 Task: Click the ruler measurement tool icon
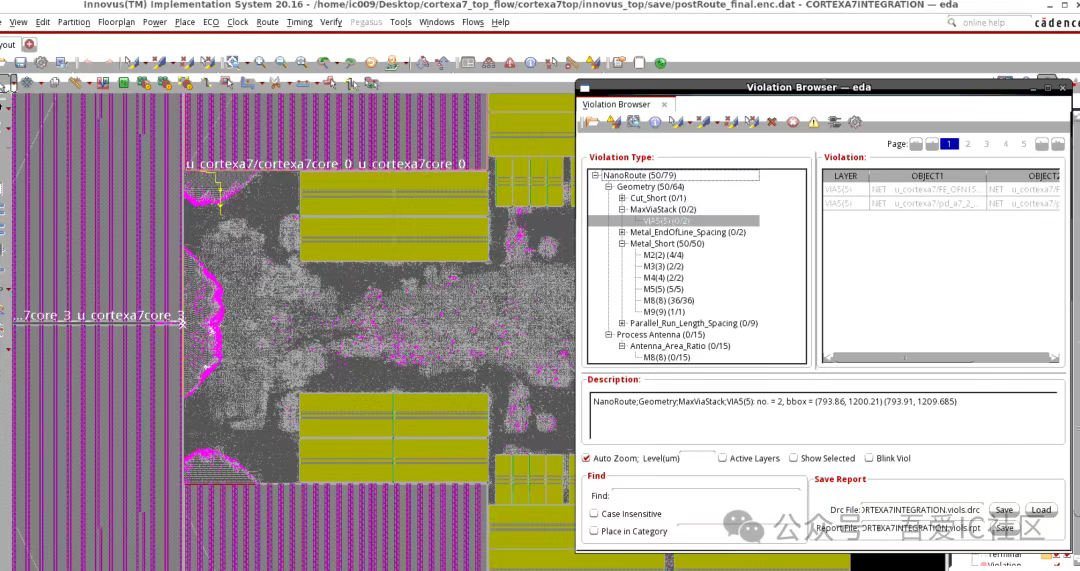pos(75,83)
